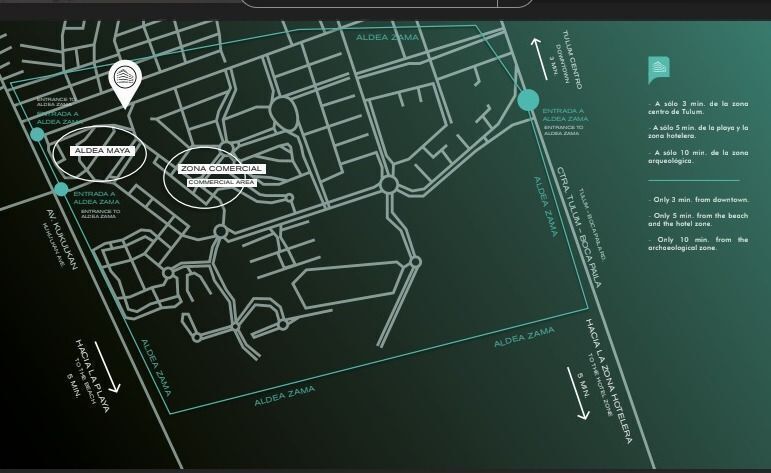Click the HACIA LA ZONA HOTELERA text

click(609, 382)
